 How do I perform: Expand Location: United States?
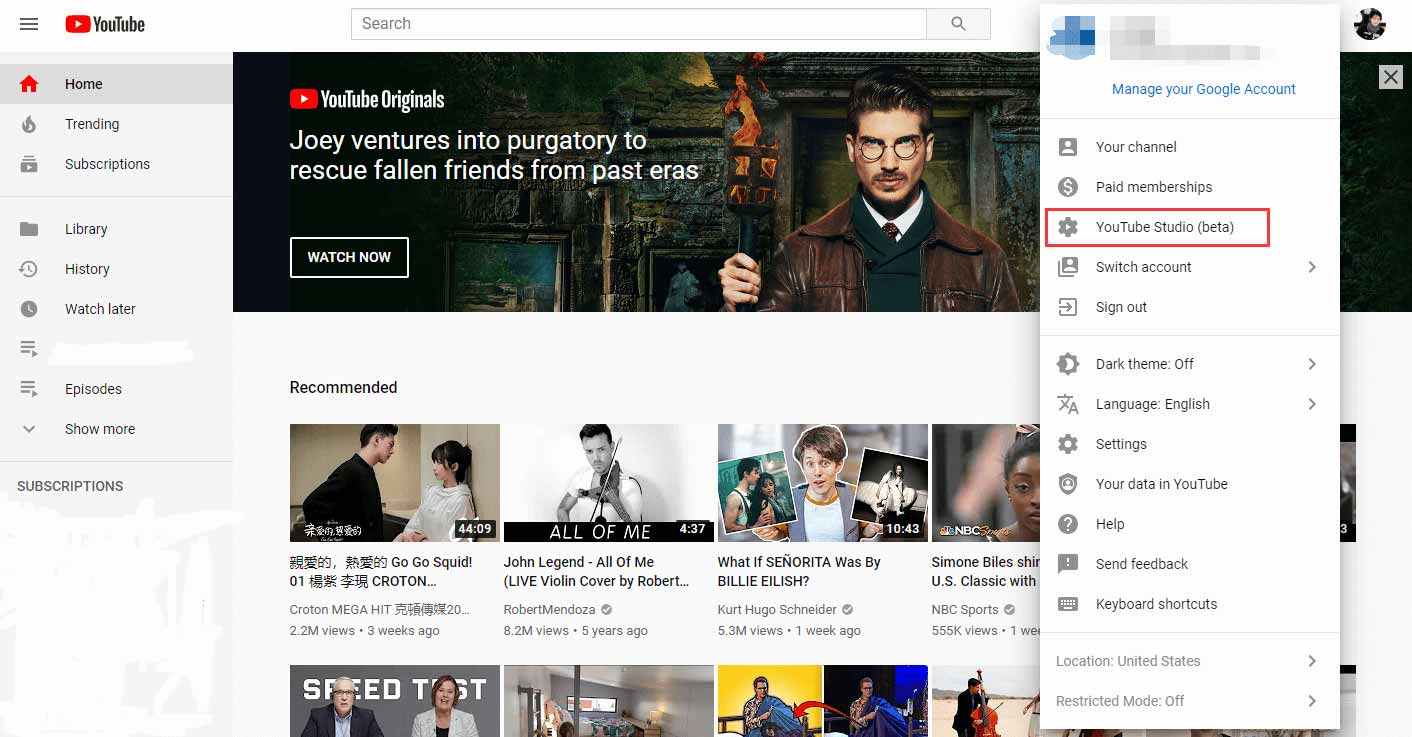tap(1190, 661)
